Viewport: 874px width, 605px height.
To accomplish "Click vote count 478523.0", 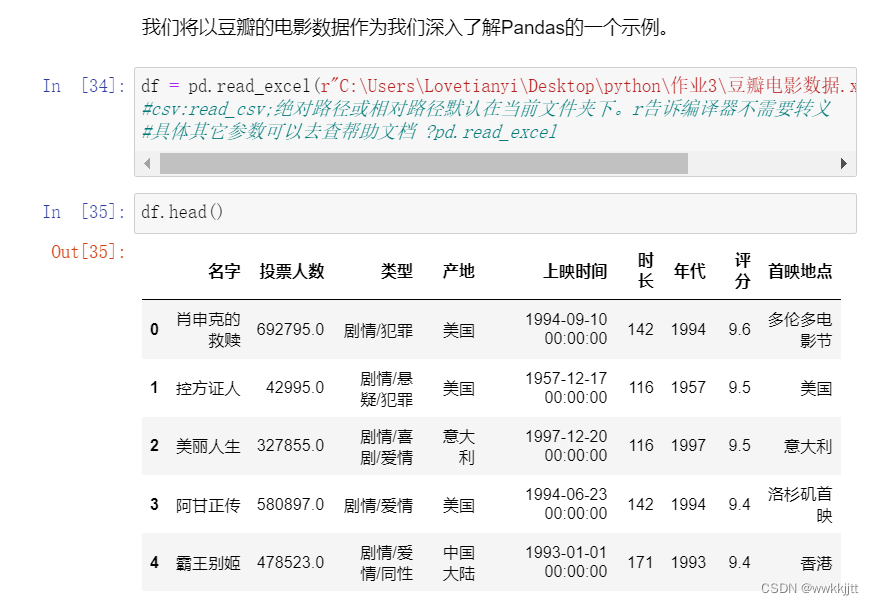I will coord(290,563).
